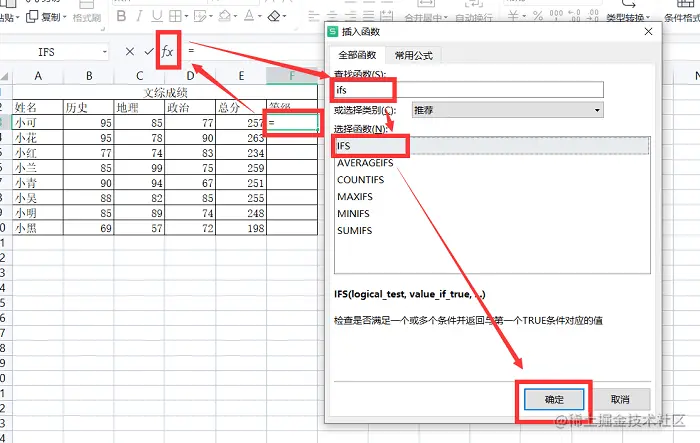This screenshot has height=443, width=700.
Task: Click total score cell 198
Action: click(241, 228)
